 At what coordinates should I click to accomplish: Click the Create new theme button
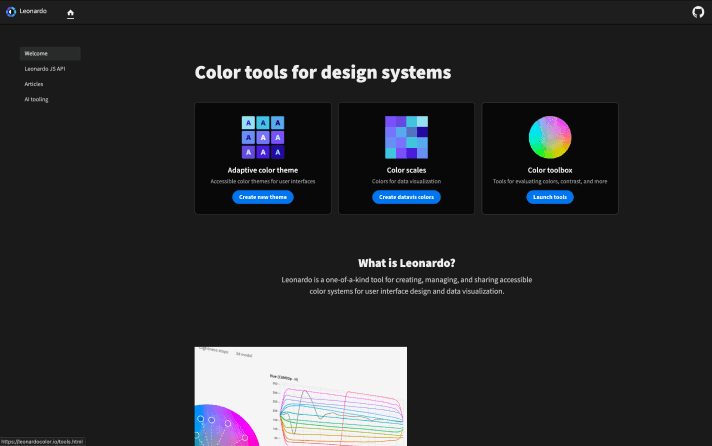263,197
